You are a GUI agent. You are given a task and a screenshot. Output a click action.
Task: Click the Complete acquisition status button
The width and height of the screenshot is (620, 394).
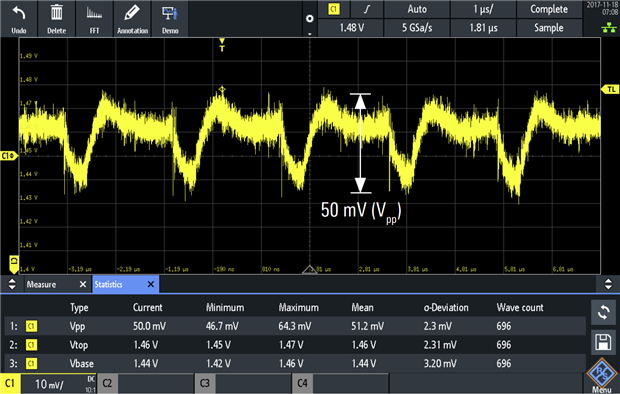[549, 9]
